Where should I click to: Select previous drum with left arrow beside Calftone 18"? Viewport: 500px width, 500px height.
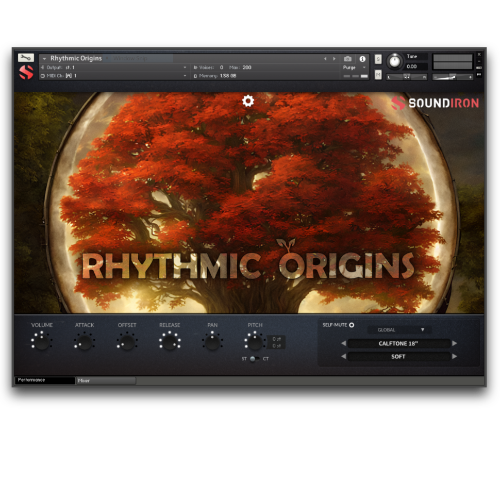(344, 343)
